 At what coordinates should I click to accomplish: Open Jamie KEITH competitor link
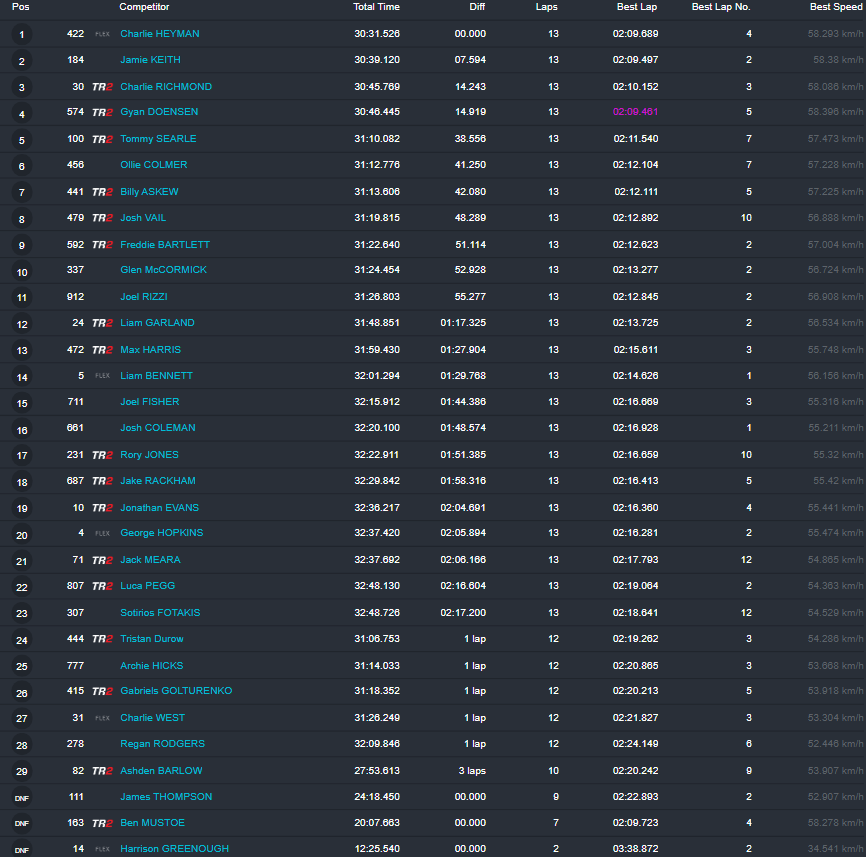150,60
